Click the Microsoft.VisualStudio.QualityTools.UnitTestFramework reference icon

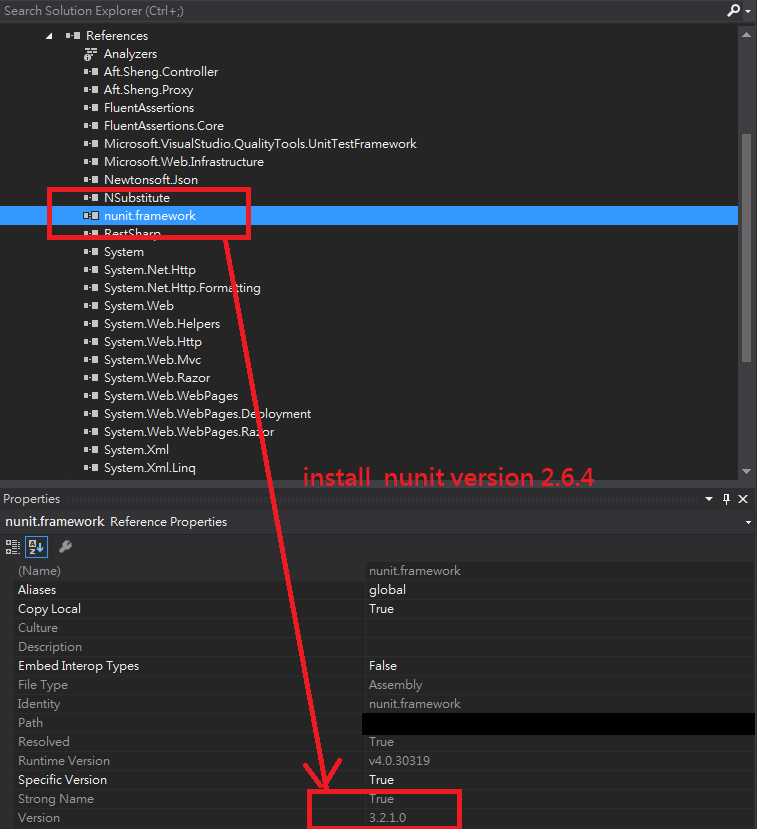[x=91, y=143]
